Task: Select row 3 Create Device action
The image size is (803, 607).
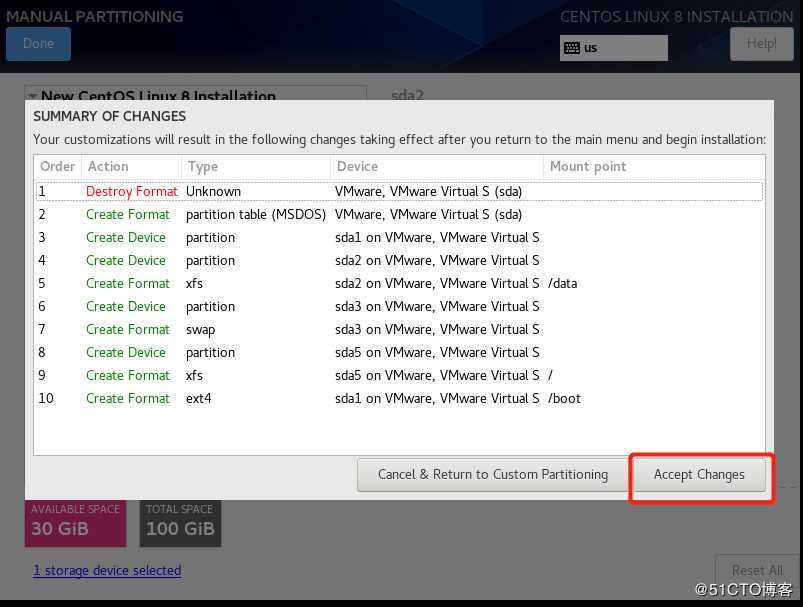Action: tap(126, 238)
